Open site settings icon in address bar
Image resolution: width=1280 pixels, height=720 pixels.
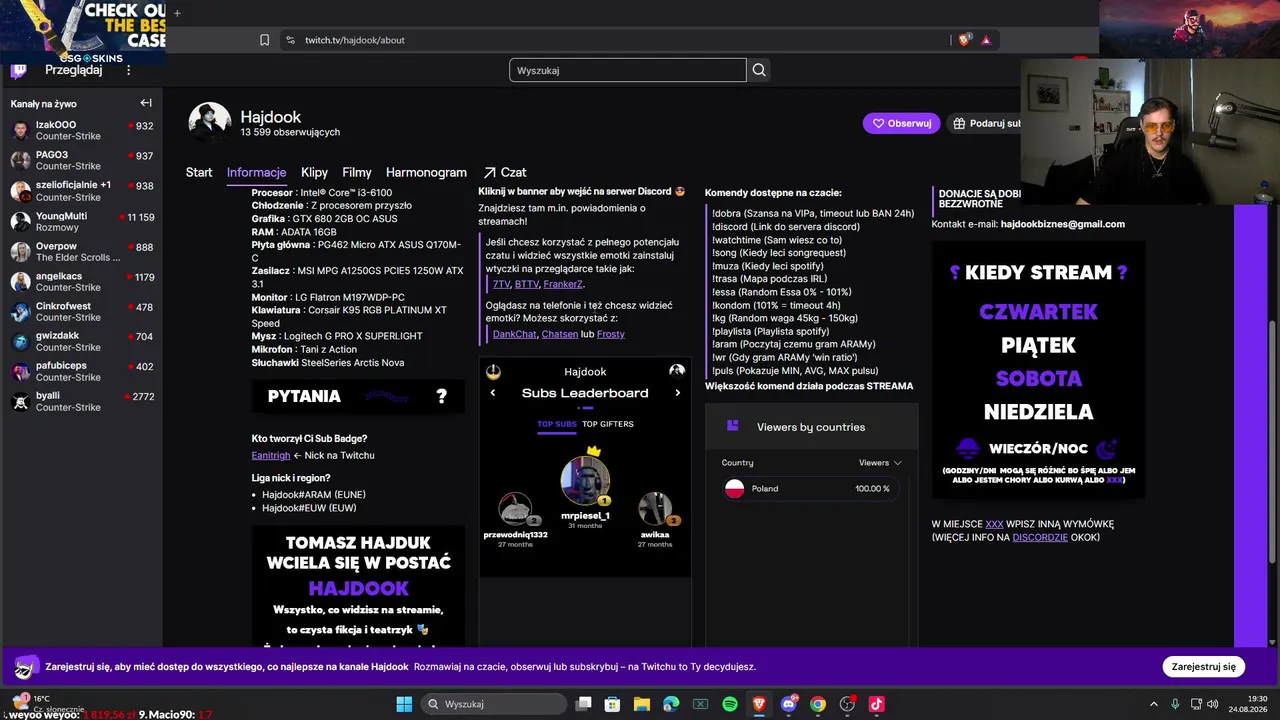coord(290,40)
